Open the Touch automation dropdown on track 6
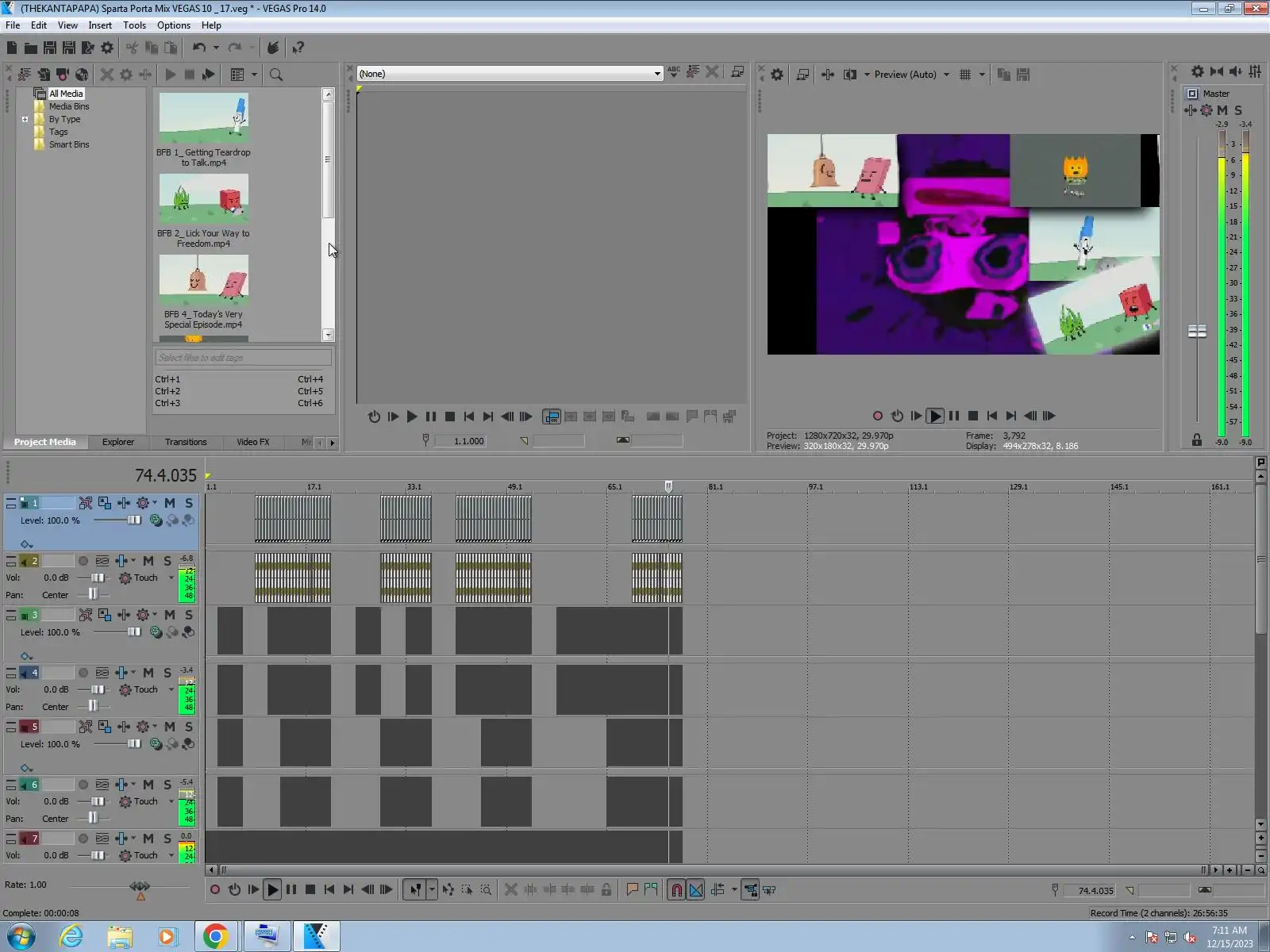 171,802
